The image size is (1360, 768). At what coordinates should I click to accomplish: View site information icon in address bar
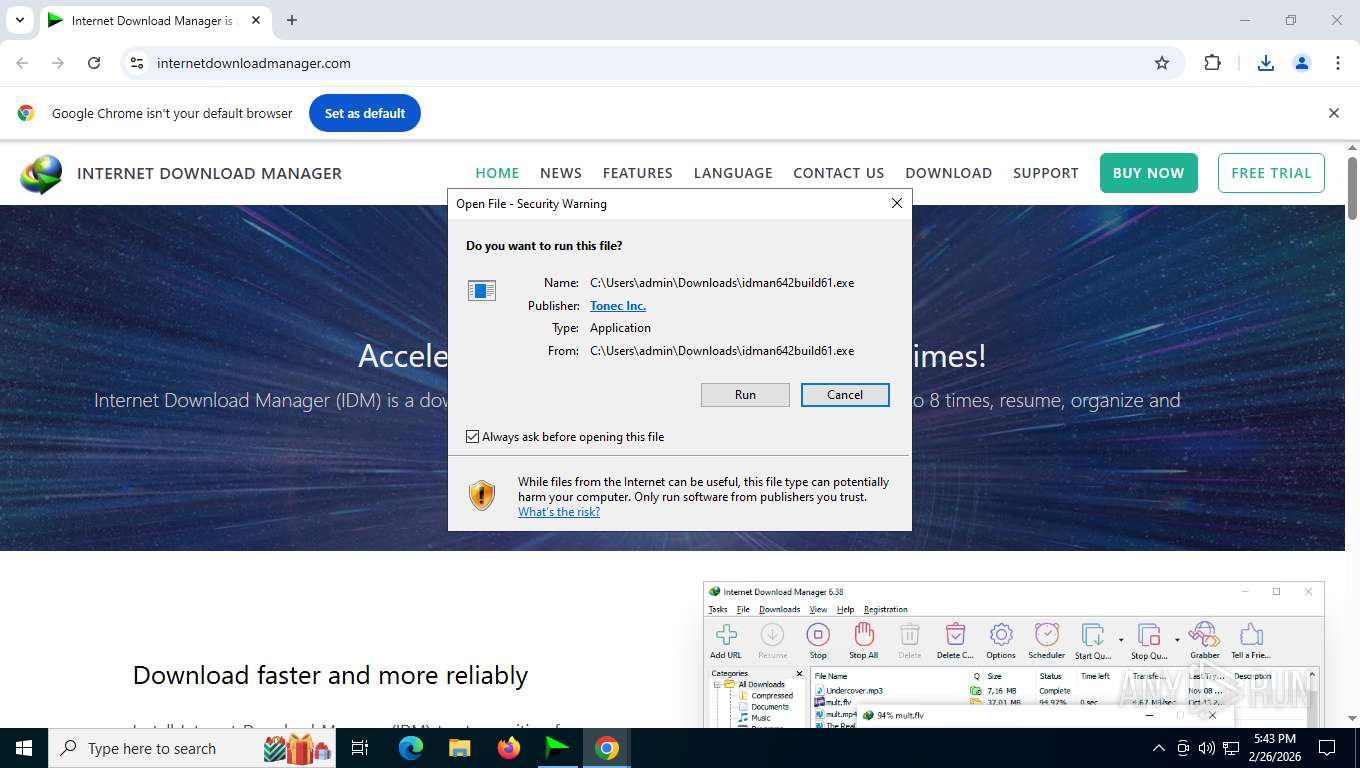click(137, 63)
